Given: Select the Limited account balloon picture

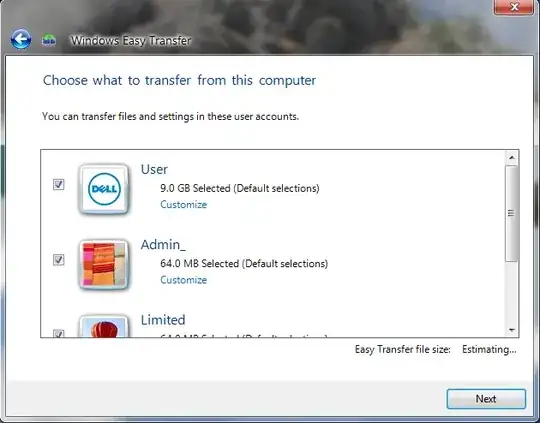Looking at the screenshot, I should [104, 326].
